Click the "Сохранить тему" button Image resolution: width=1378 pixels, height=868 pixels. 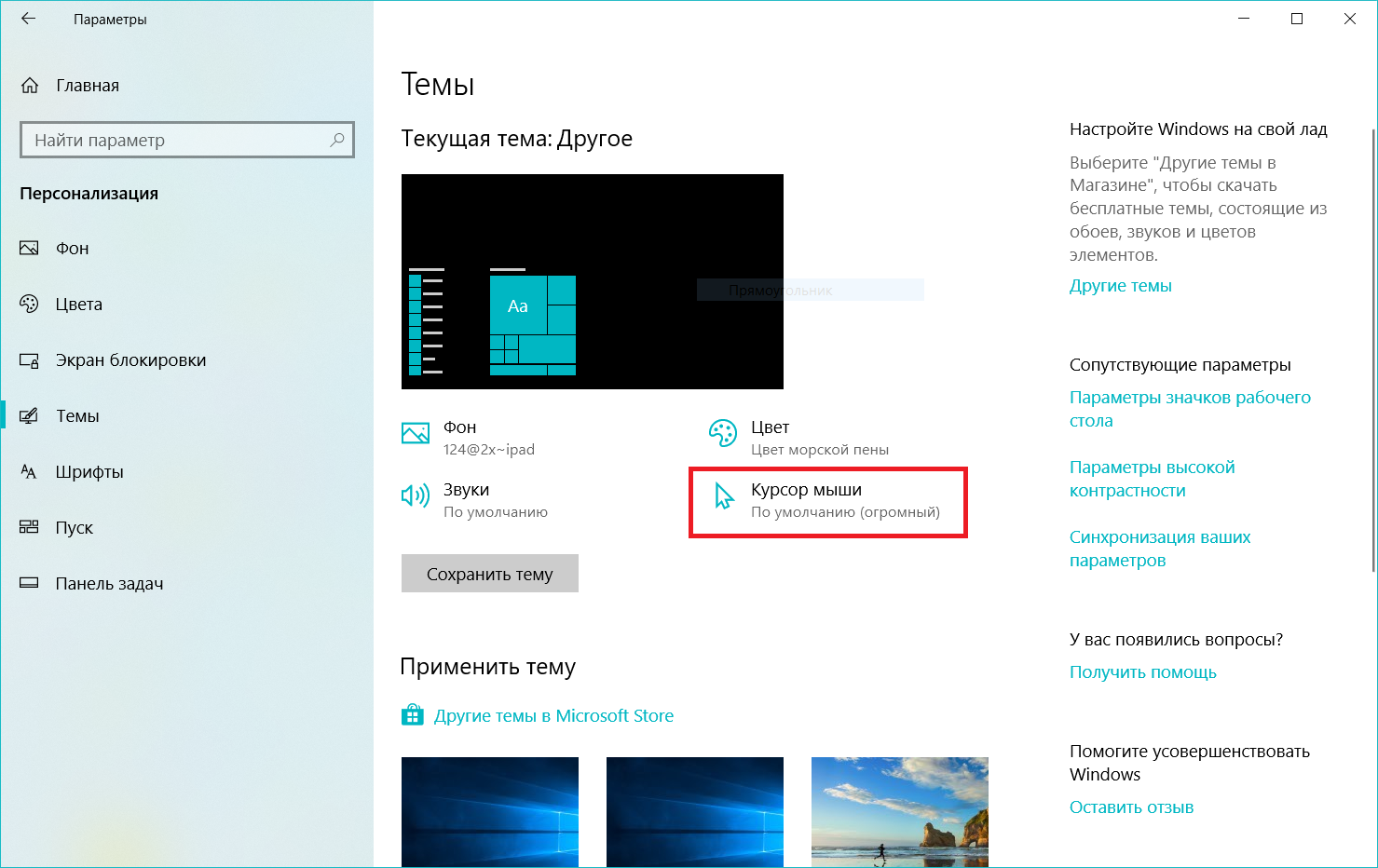pos(489,573)
